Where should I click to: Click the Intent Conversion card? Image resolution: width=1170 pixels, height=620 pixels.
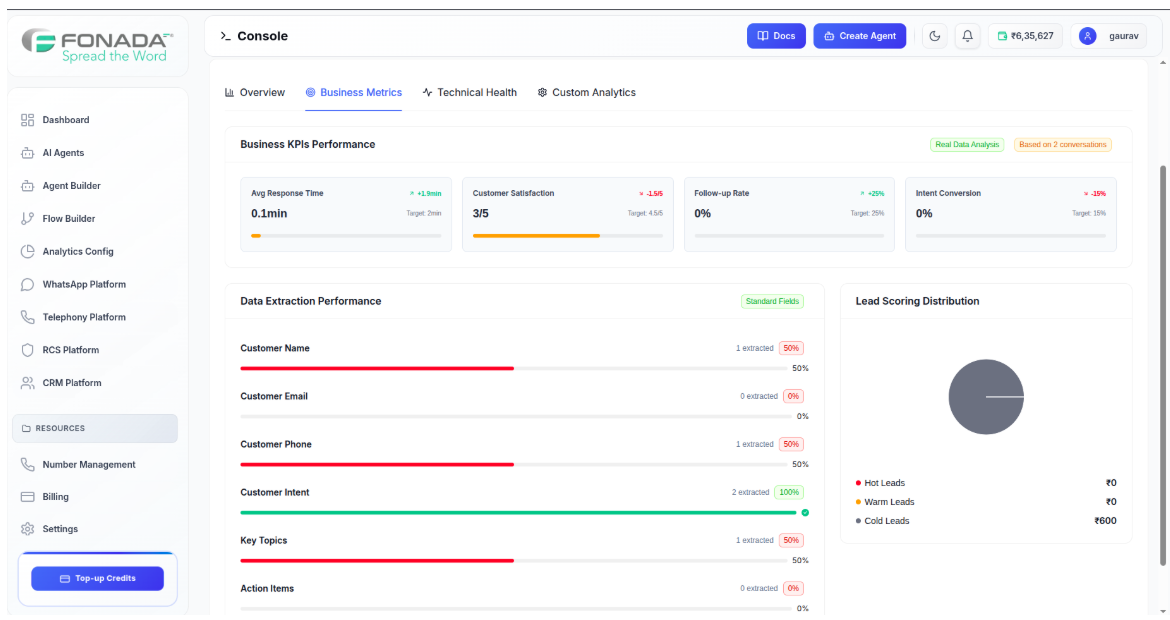1010,214
